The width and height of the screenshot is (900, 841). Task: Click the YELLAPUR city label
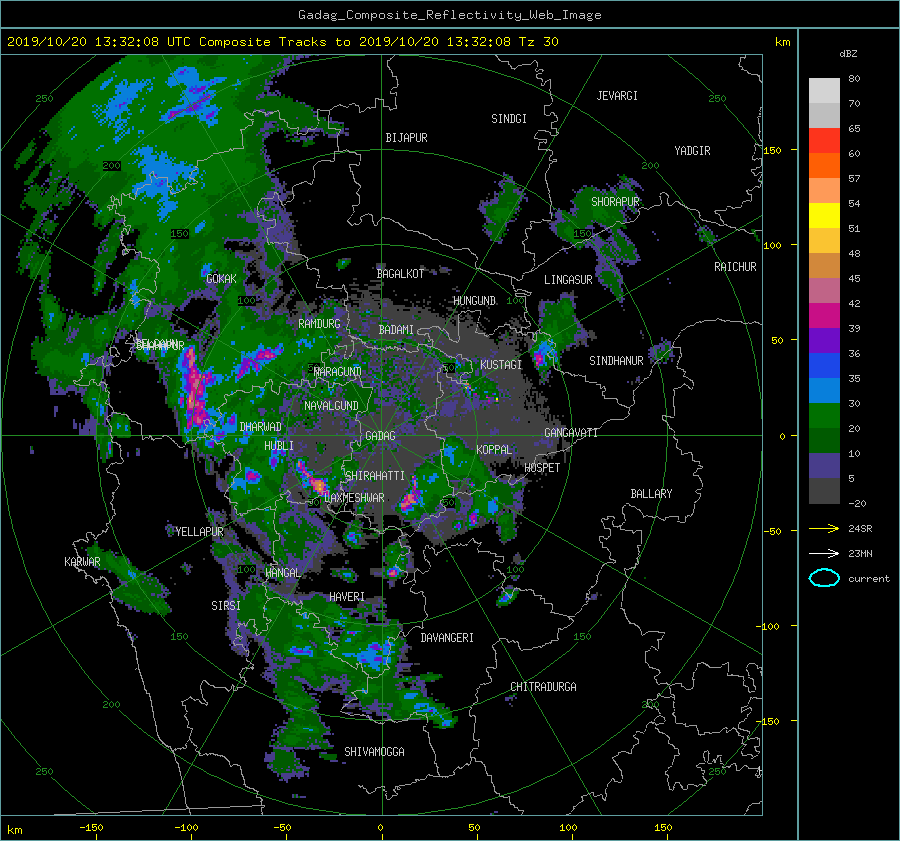tap(199, 532)
